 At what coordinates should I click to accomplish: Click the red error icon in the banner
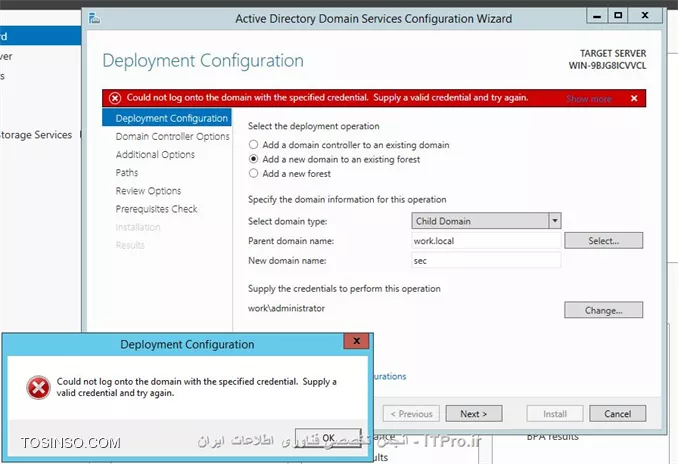pyautogui.click(x=115, y=98)
